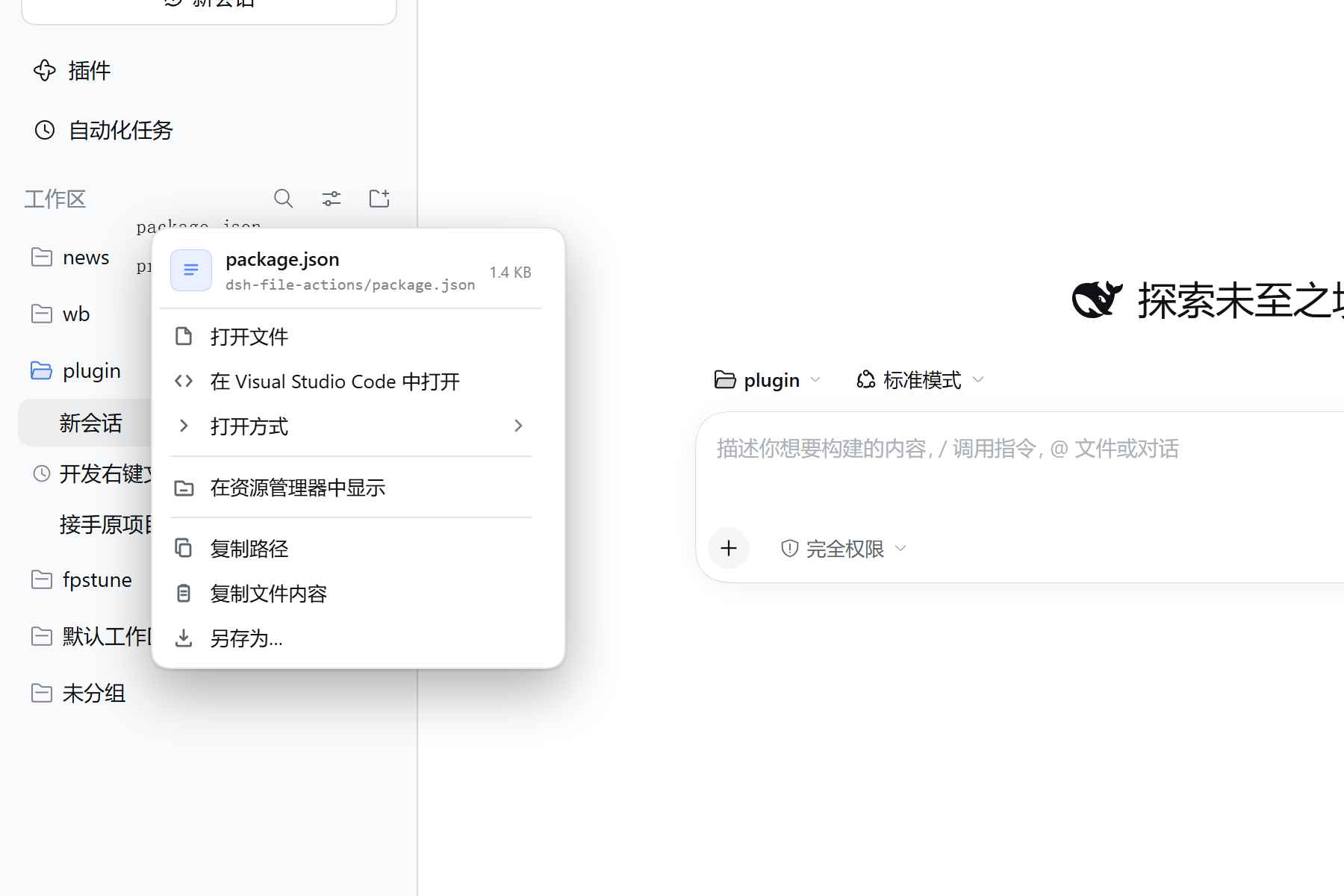The width and height of the screenshot is (1344, 896).
Task: Select the 未分组 folder
Action: point(78,694)
